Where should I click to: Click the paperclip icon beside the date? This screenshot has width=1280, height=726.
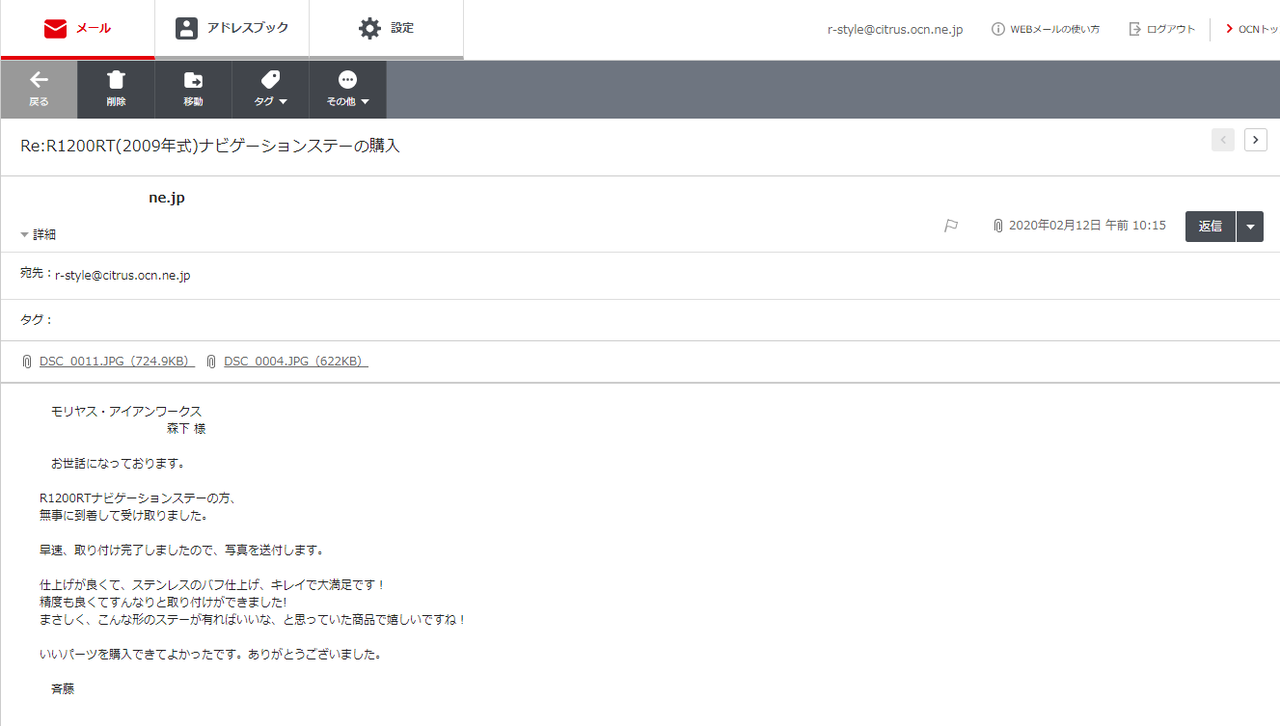pyautogui.click(x=998, y=226)
